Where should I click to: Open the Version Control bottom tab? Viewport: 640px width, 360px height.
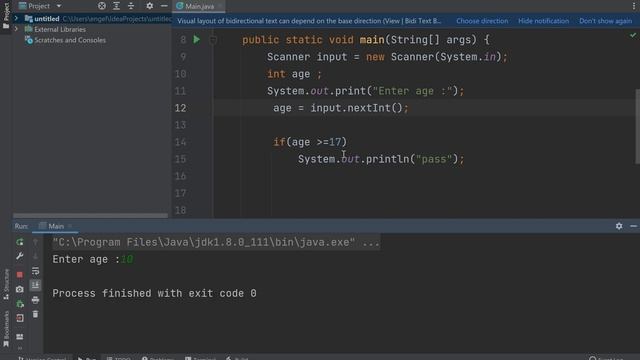[42, 358]
